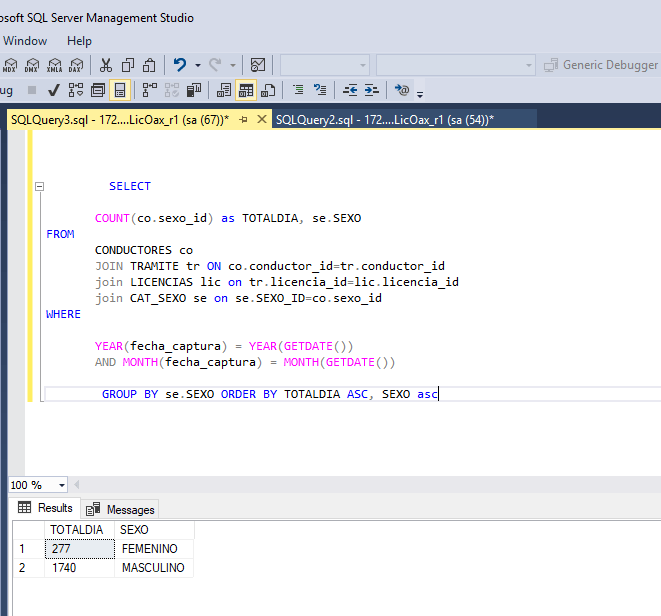The height and width of the screenshot is (616, 661).
Task: Place the cursor on the WHERE keyword
Action: pos(63,314)
